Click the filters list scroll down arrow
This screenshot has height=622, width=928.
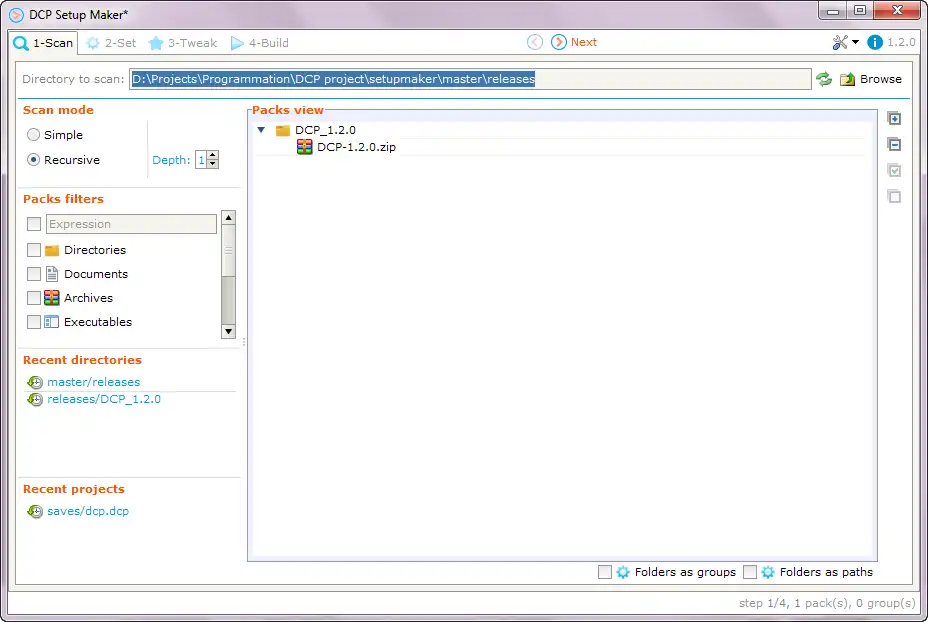pos(228,331)
